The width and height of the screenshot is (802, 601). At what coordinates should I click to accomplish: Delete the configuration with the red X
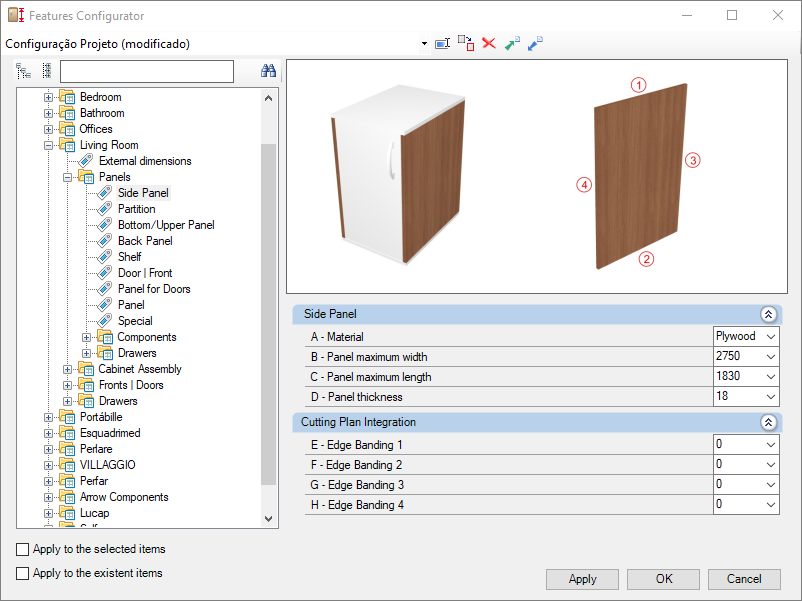point(489,43)
